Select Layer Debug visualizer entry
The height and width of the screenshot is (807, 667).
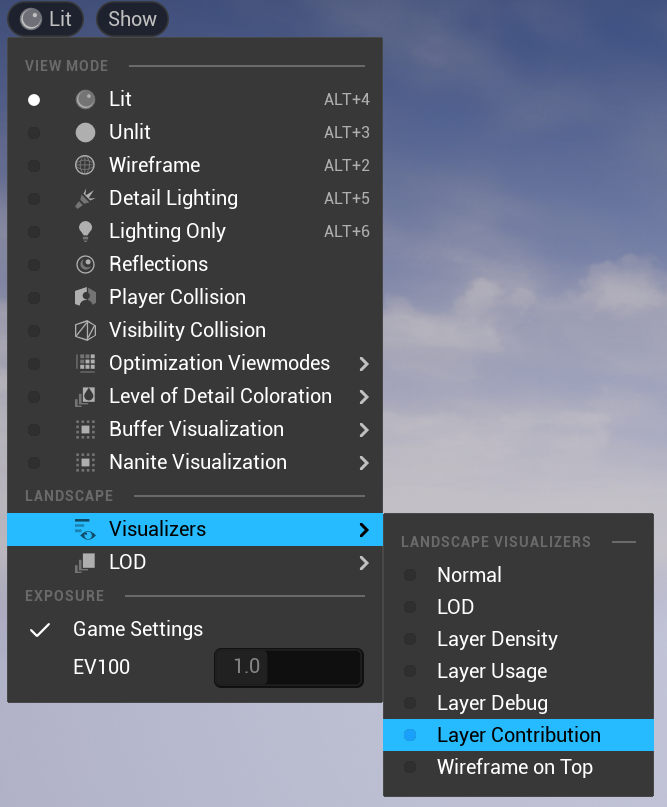519,703
